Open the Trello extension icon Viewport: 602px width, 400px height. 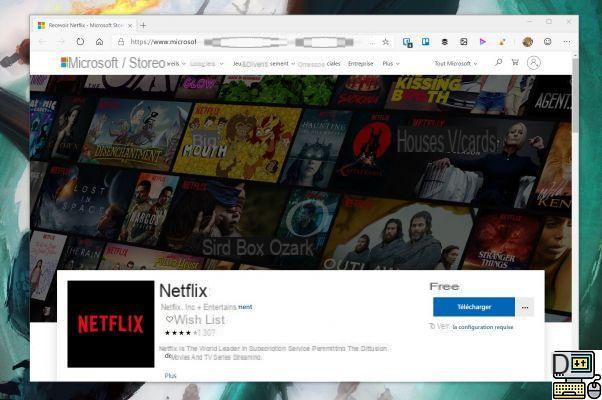[x=426, y=41]
